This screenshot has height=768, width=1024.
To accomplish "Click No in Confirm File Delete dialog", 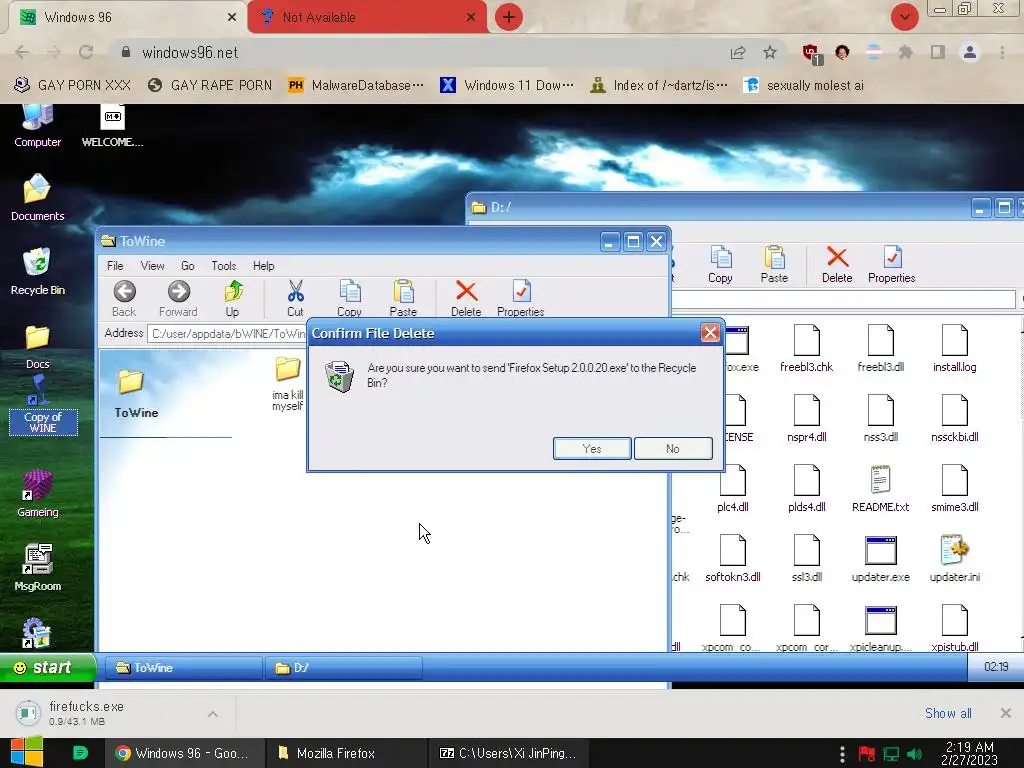I will 673,449.
